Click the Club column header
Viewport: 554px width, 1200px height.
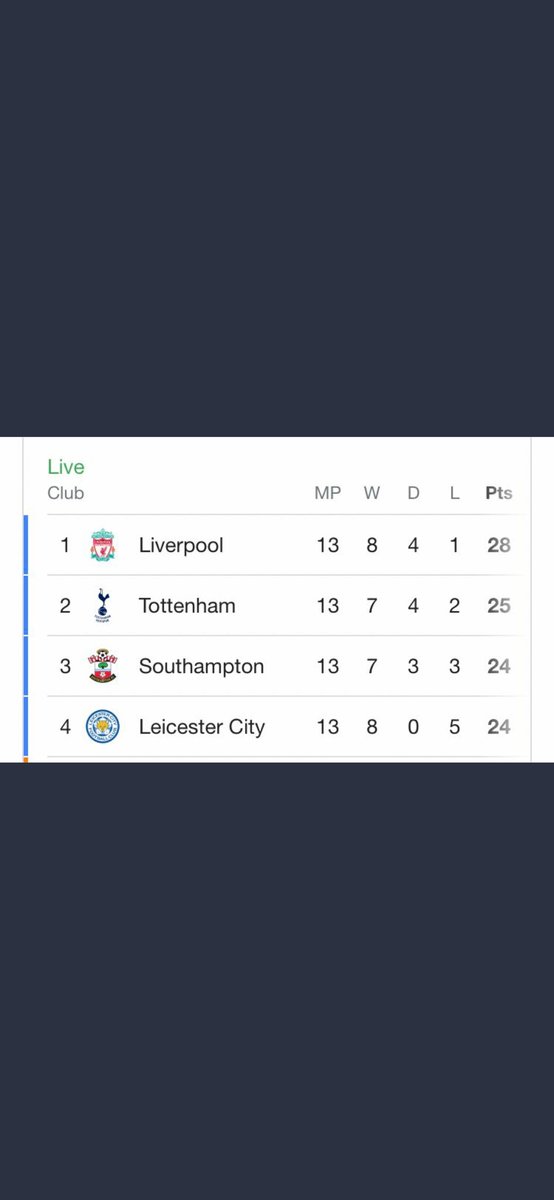click(x=66, y=493)
